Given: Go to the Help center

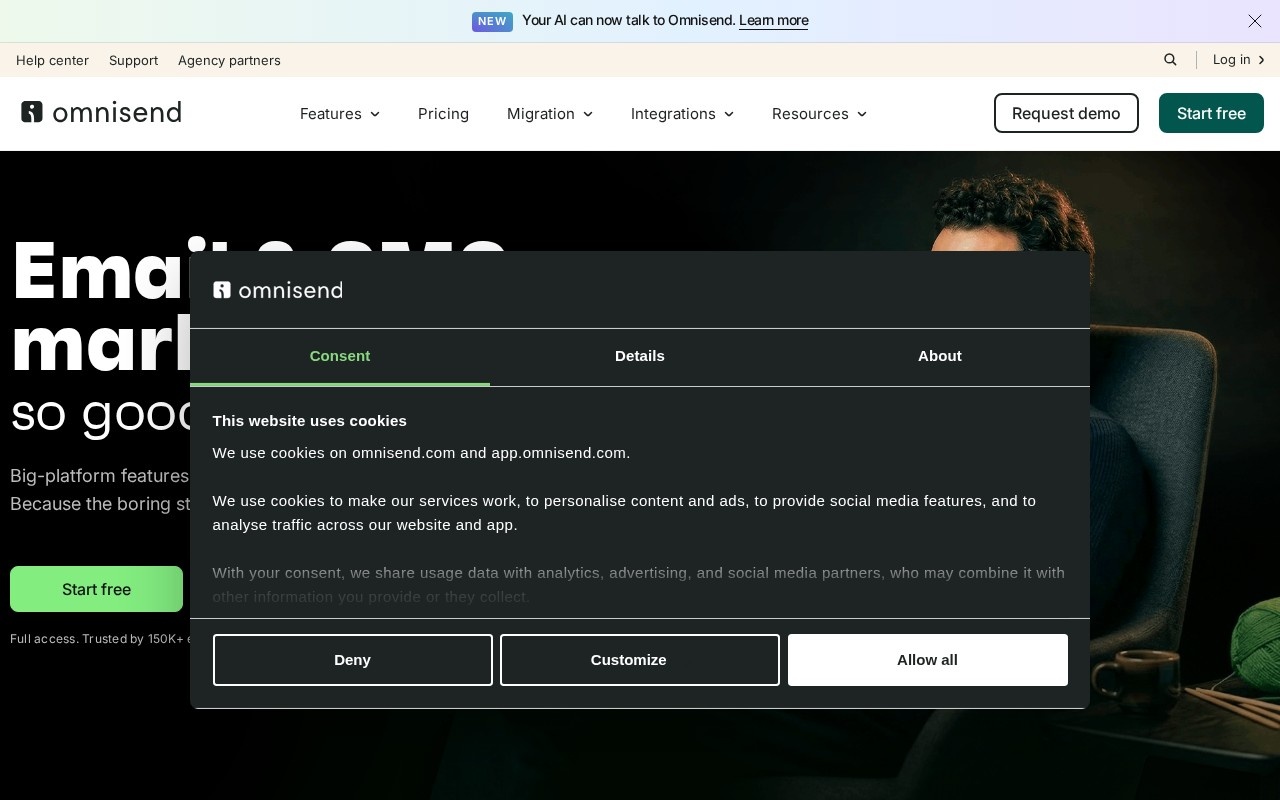Looking at the screenshot, I should [x=52, y=60].
